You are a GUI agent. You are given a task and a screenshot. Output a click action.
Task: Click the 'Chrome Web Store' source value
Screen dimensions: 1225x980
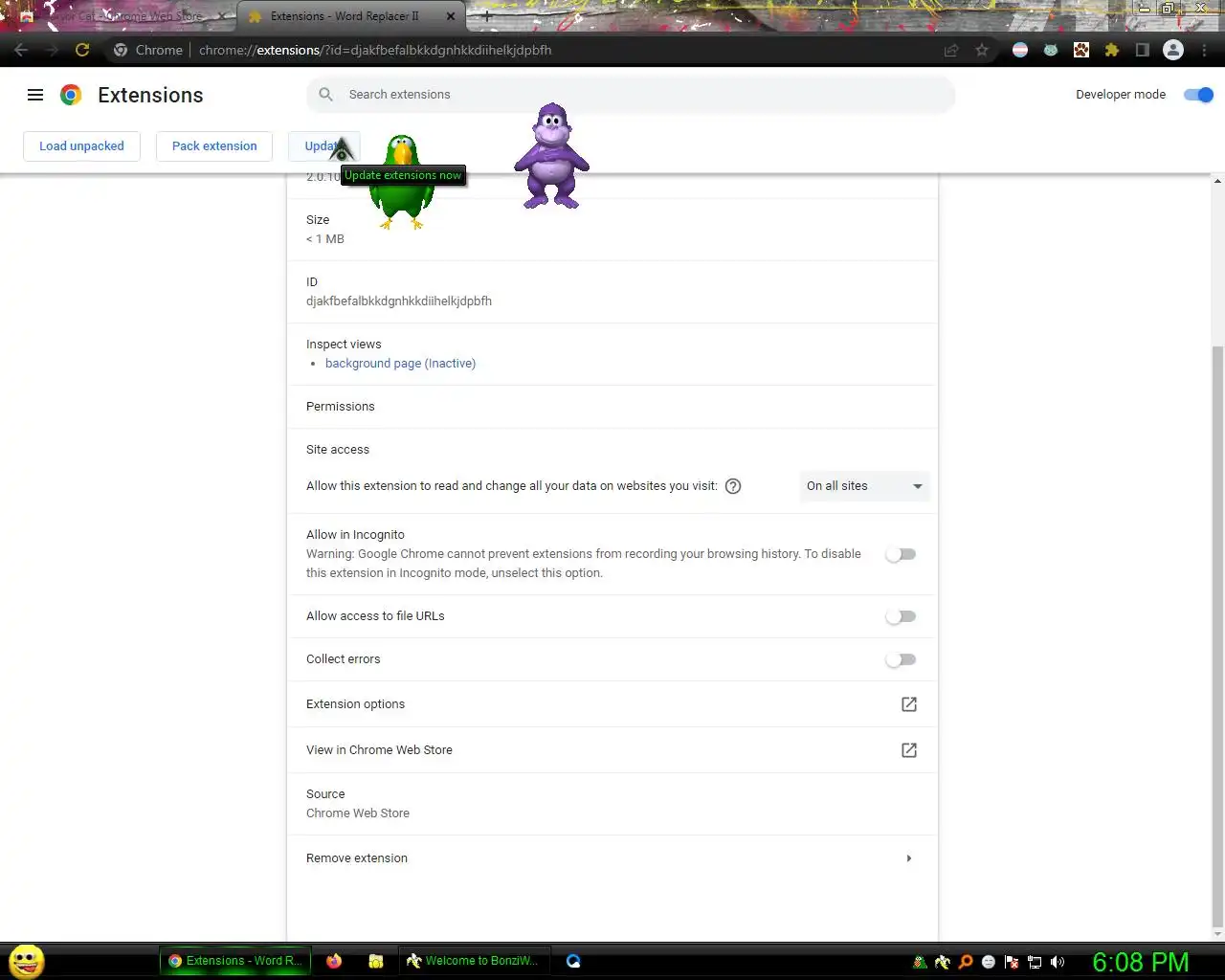tap(358, 813)
